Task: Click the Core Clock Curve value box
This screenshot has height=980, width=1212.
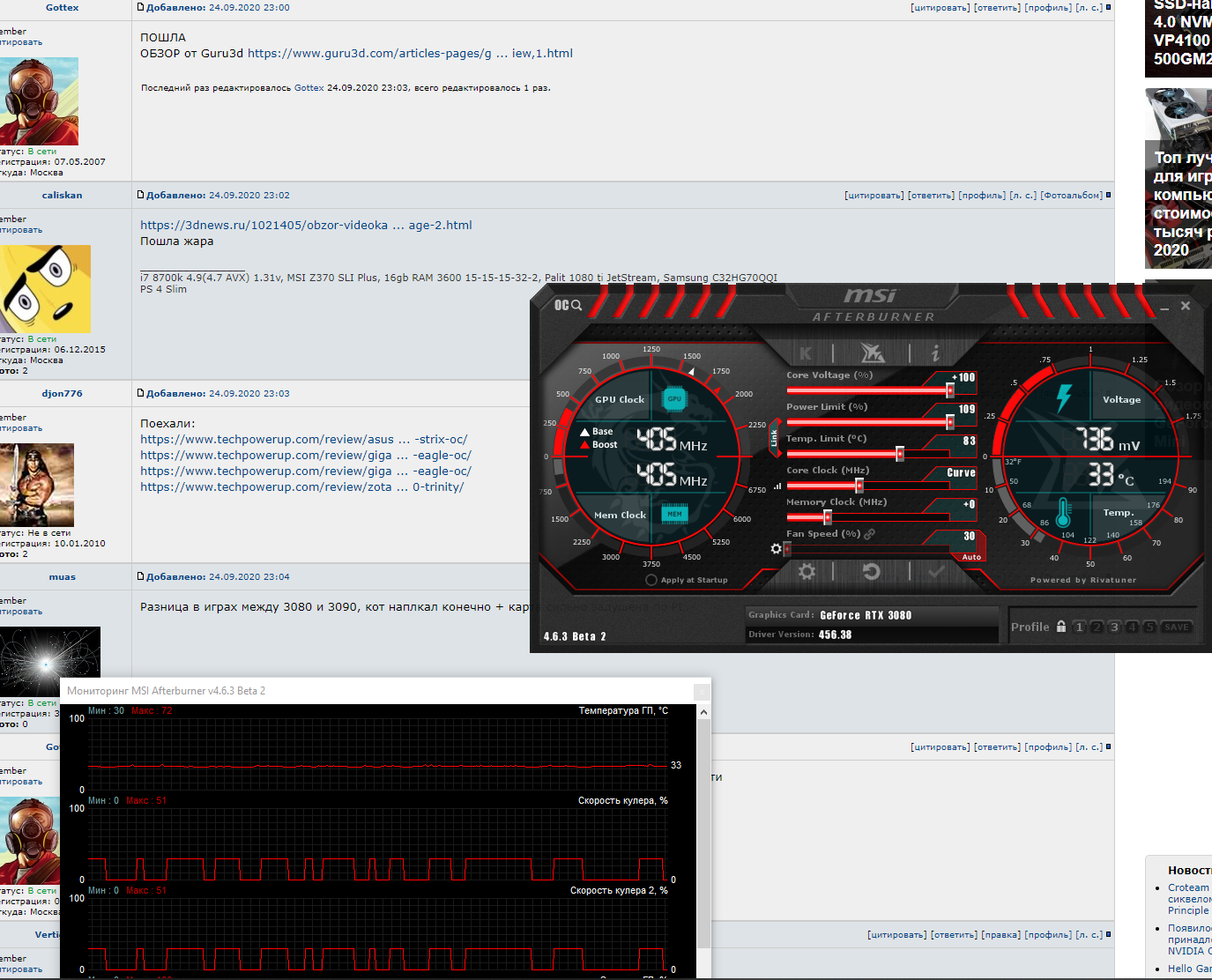Action: point(962,473)
